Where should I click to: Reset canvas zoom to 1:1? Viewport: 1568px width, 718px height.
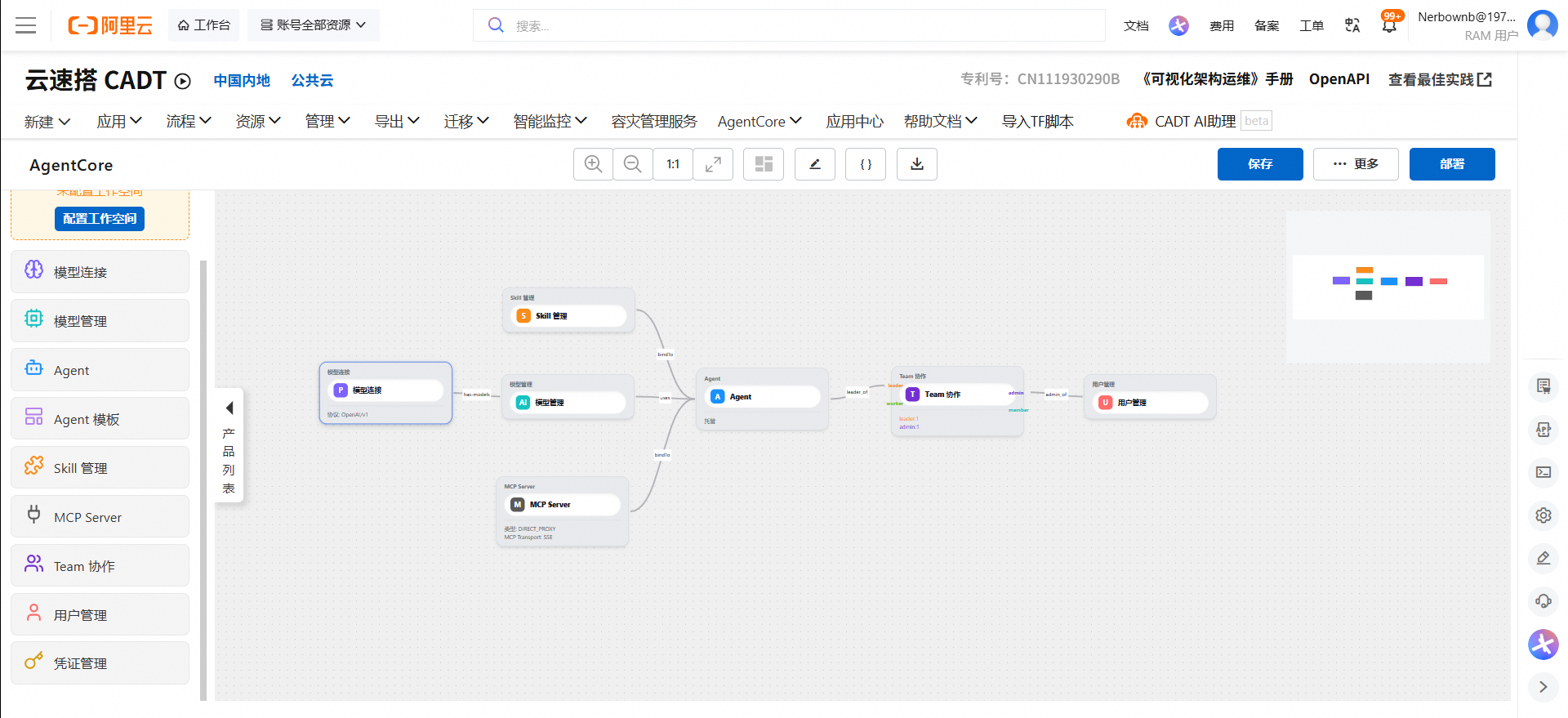tap(673, 164)
